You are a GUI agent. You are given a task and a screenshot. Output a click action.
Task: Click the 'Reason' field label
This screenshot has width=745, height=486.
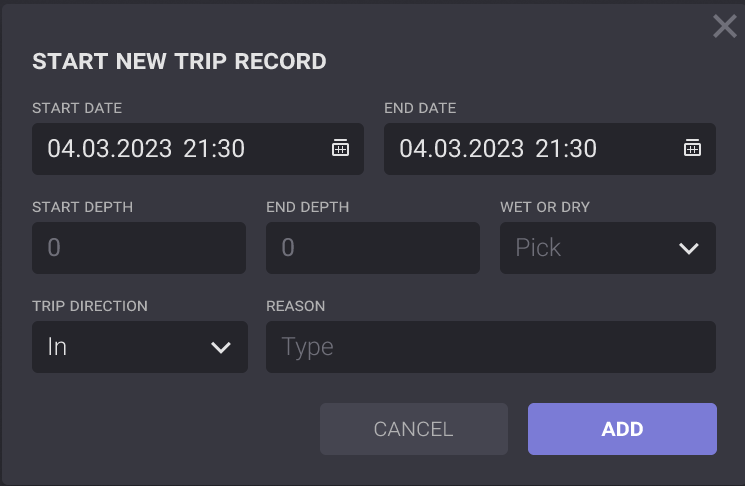[x=295, y=306]
